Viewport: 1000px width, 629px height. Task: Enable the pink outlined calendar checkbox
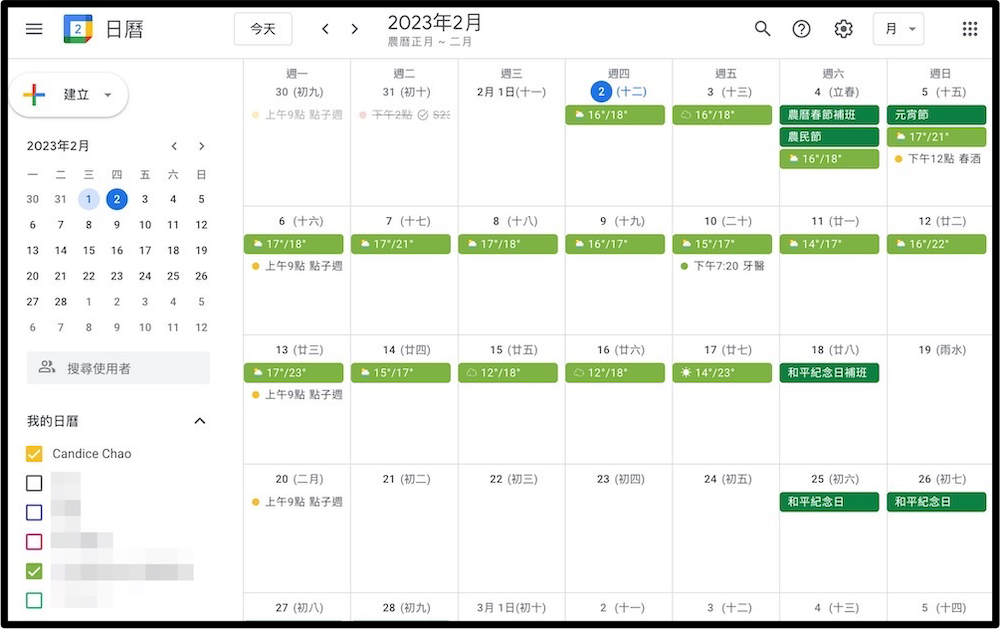[x=34, y=542]
